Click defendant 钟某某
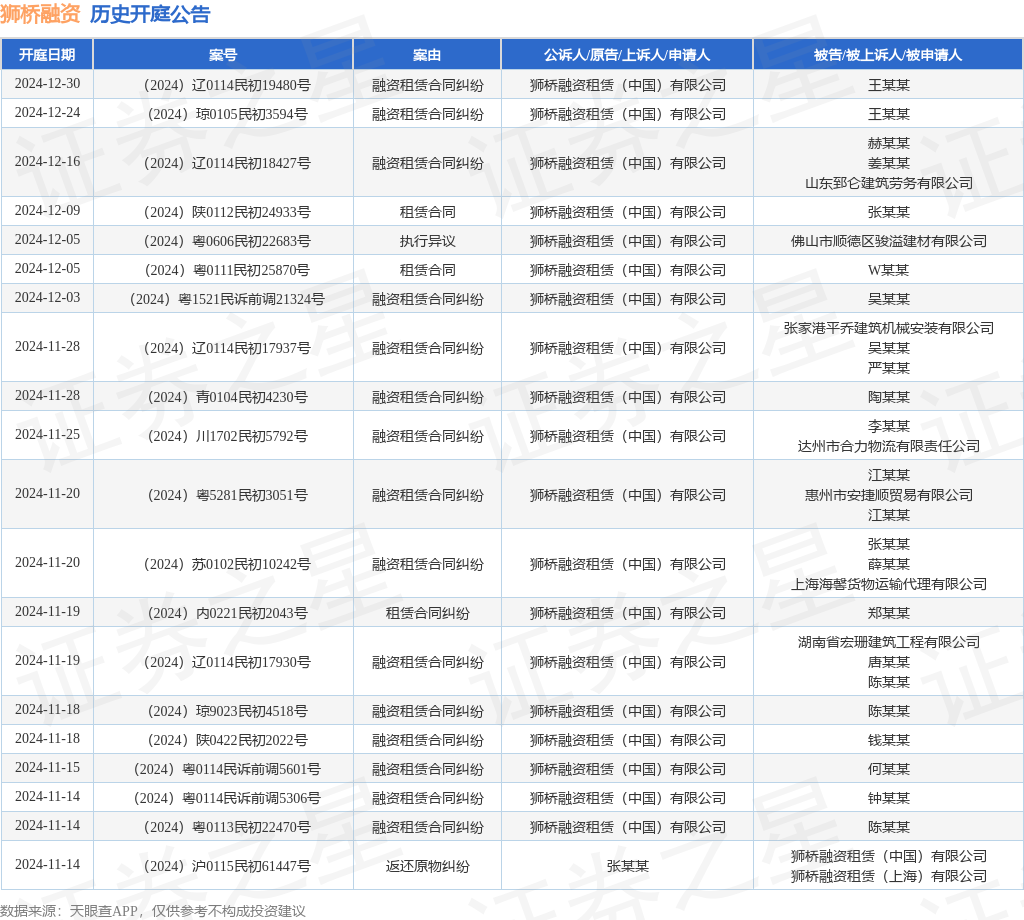Image resolution: width=1024 pixels, height=920 pixels. coord(889,798)
